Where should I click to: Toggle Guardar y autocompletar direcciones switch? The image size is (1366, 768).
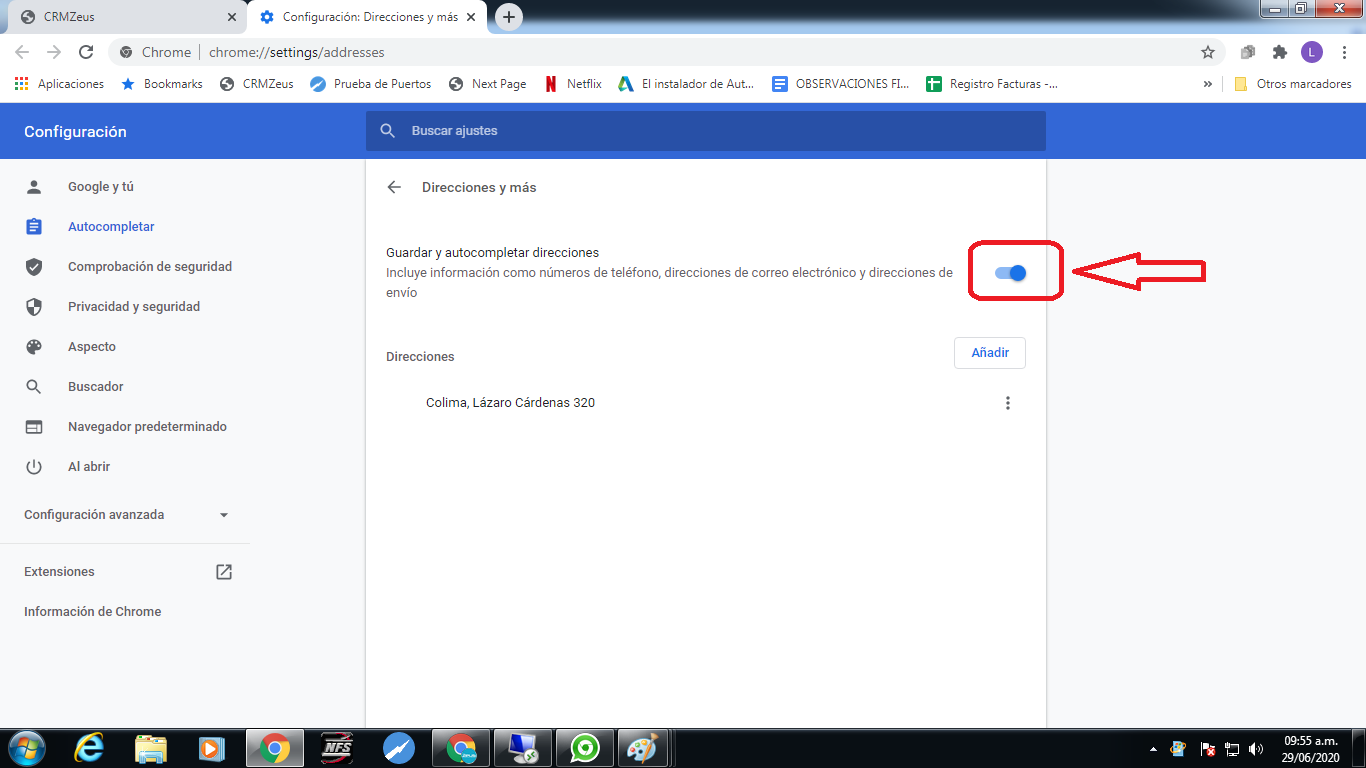[x=1011, y=273]
